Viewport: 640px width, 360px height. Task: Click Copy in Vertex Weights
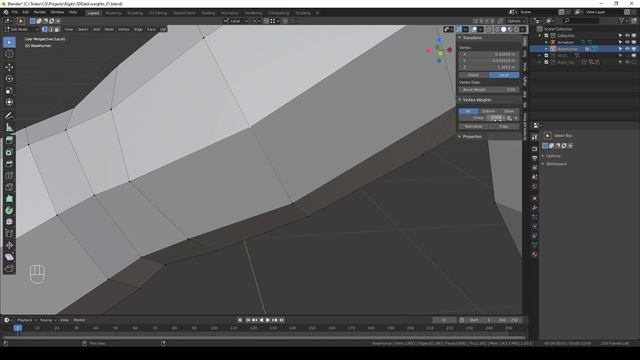(x=504, y=127)
